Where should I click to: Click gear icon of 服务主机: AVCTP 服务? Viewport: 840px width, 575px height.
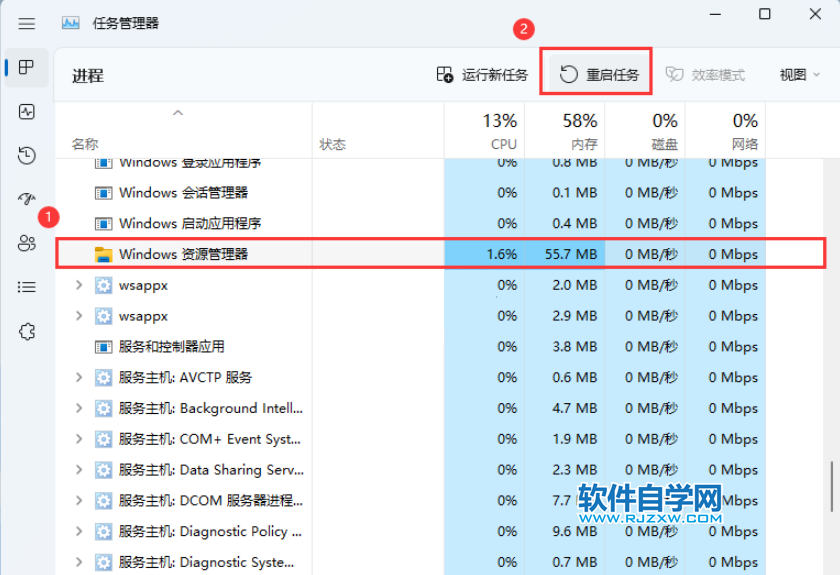pos(103,378)
